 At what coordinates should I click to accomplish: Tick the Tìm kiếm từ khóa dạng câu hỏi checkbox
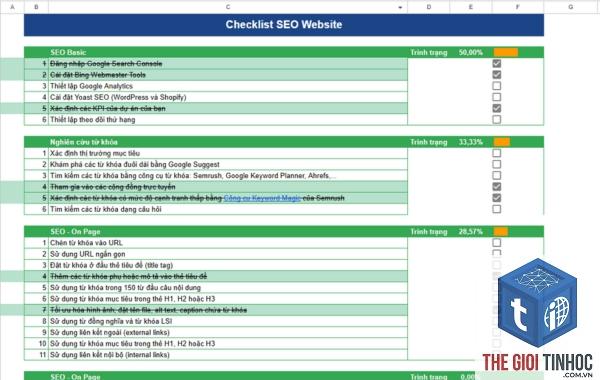click(497, 209)
